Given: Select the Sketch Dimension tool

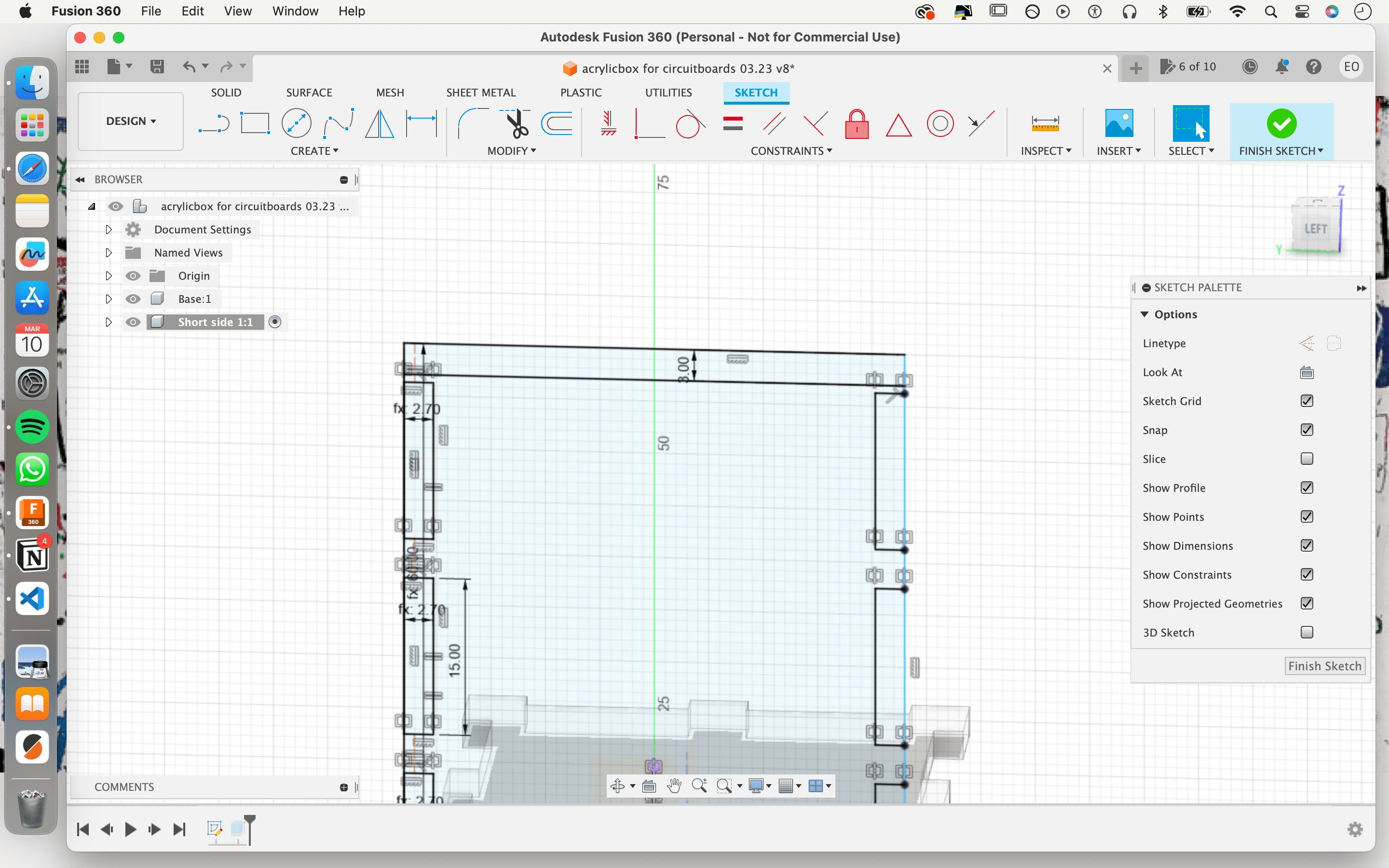Looking at the screenshot, I should [422, 123].
